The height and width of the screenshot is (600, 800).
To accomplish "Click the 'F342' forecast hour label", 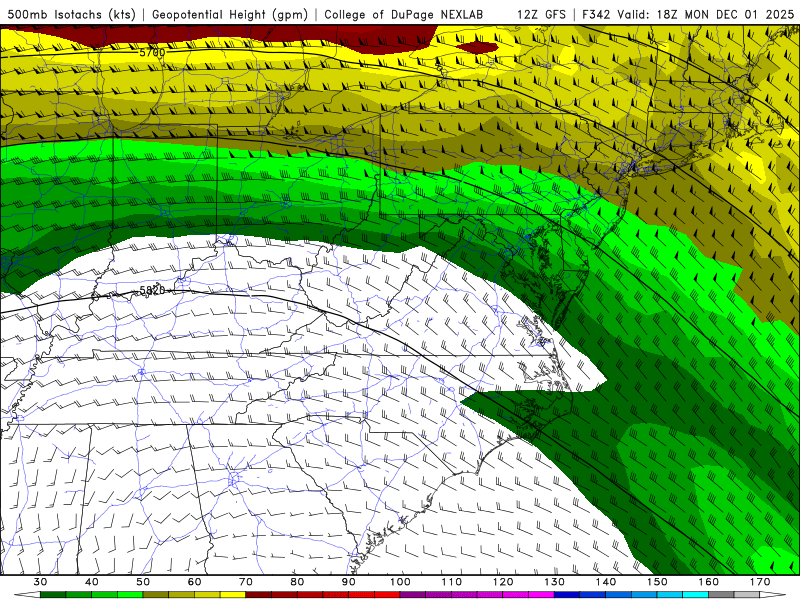I will pos(596,14).
